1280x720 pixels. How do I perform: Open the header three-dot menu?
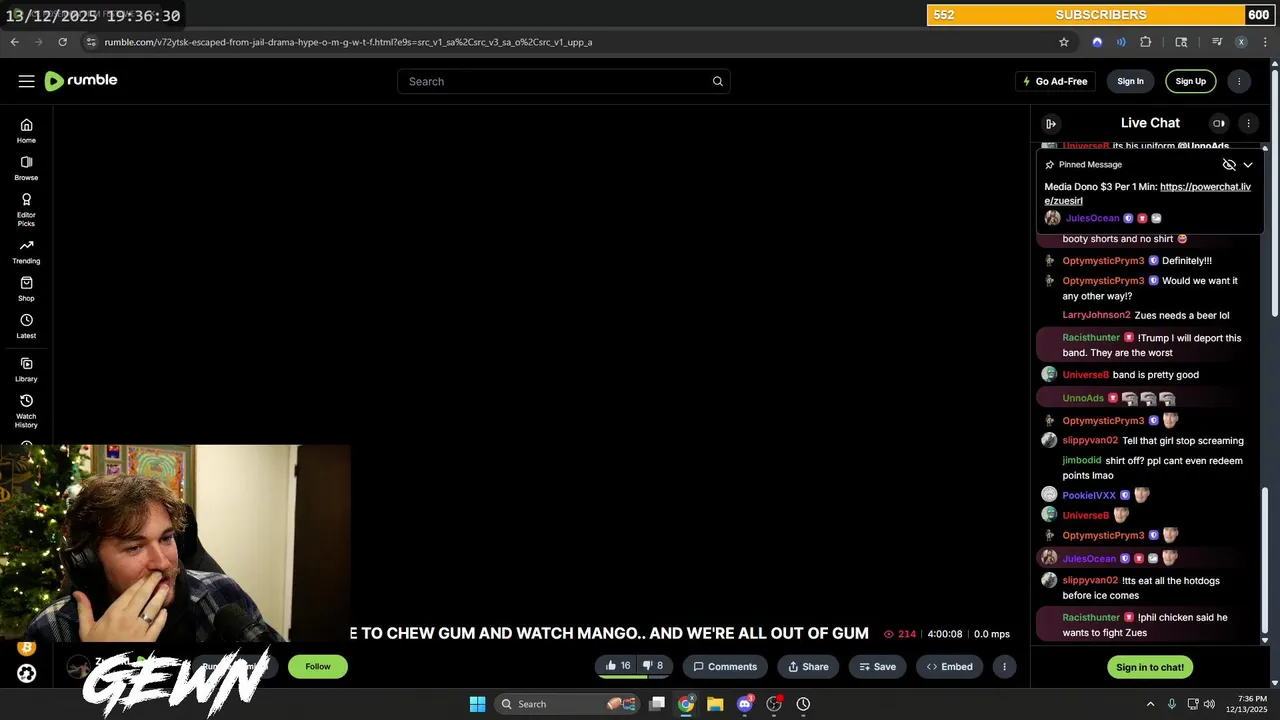tap(1239, 81)
